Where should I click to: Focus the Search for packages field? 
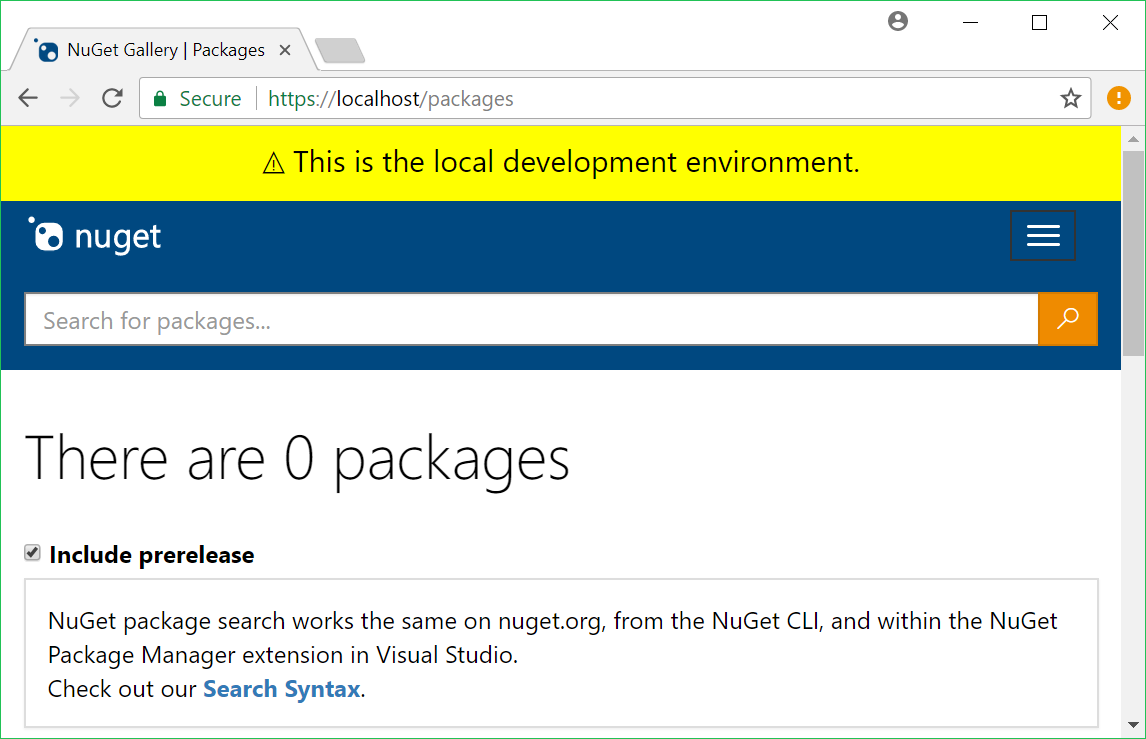[531, 319]
